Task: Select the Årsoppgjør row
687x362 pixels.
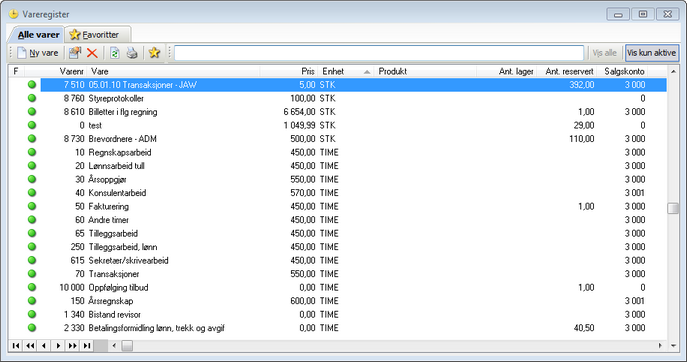Action: (337, 179)
